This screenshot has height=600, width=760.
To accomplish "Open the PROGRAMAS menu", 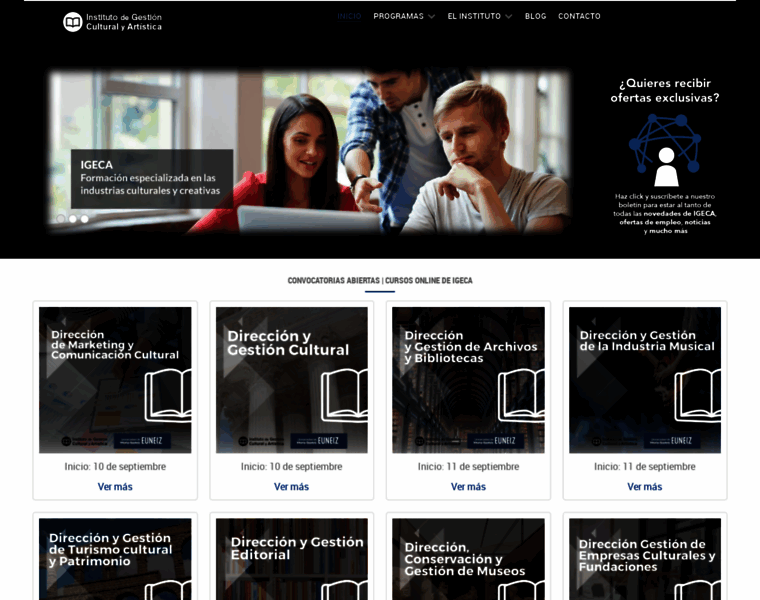I will click(398, 16).
